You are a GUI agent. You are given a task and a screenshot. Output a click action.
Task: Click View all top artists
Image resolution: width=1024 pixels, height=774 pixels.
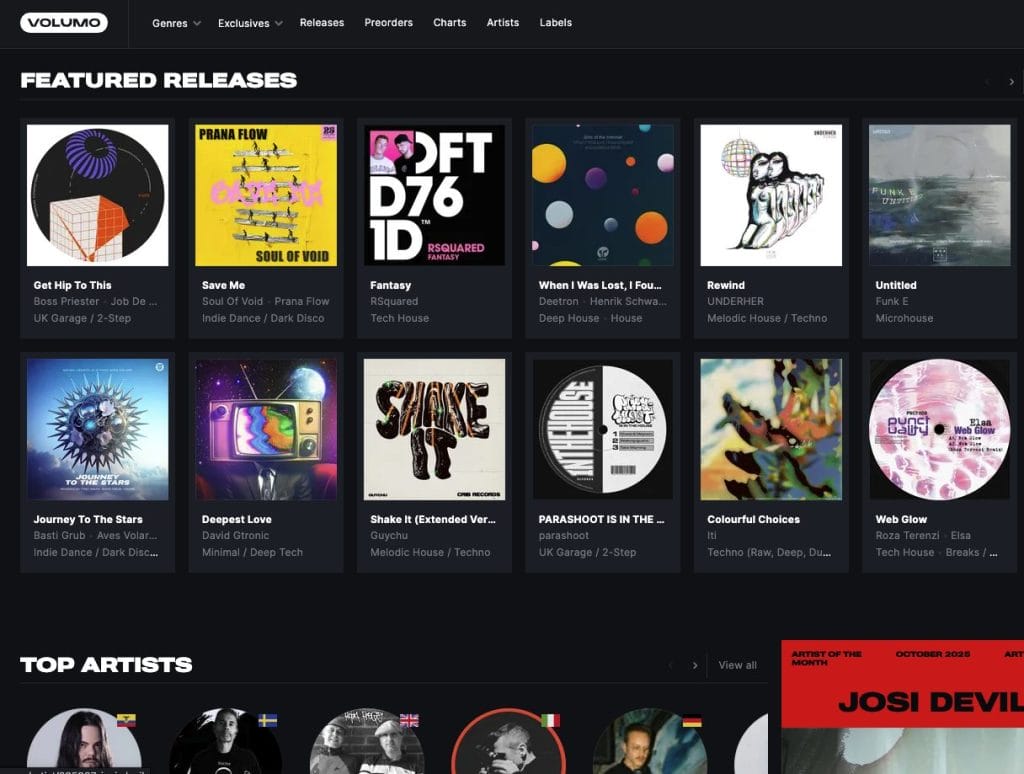pos(737,665)
